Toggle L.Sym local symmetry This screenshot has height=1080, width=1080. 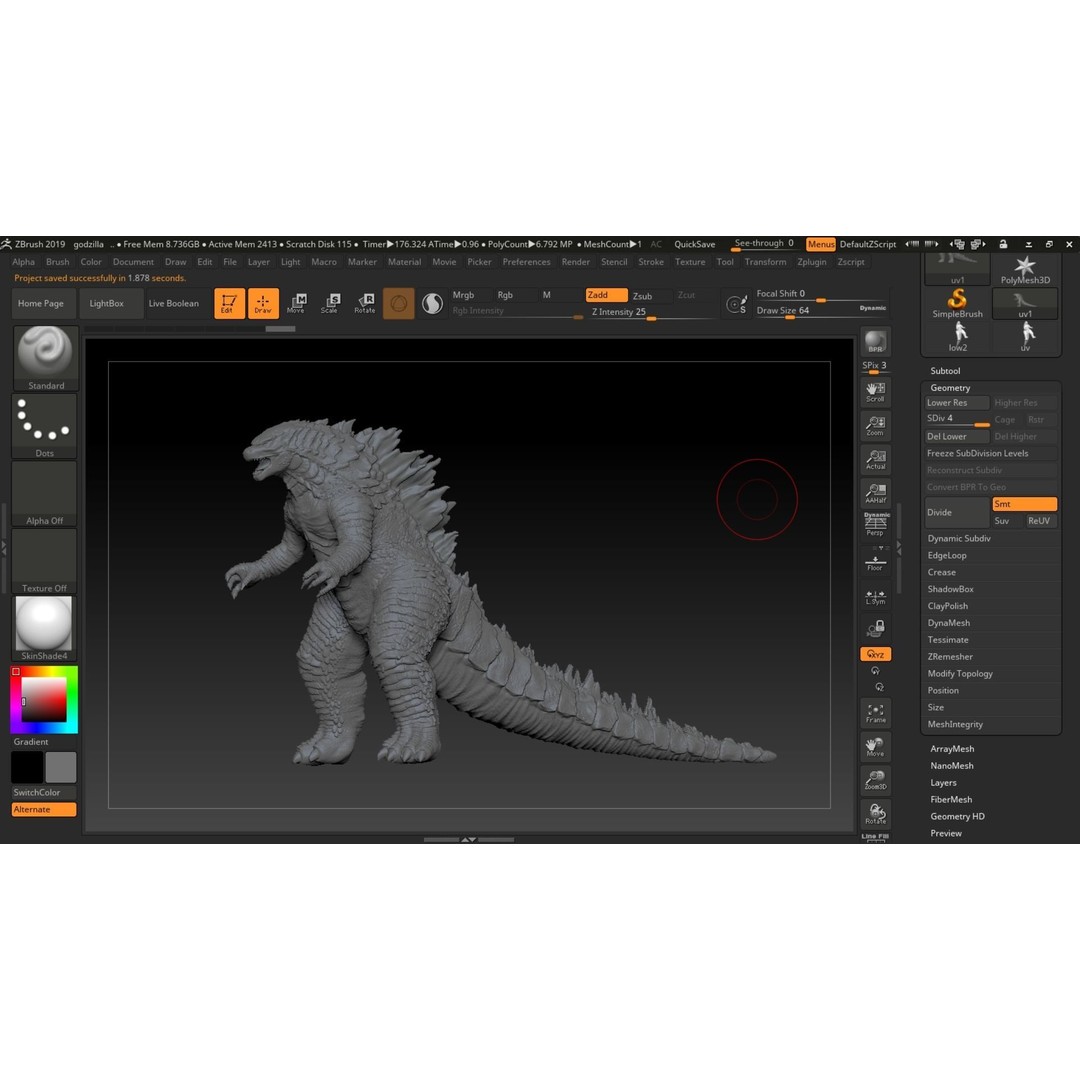[x=875, y=596]
